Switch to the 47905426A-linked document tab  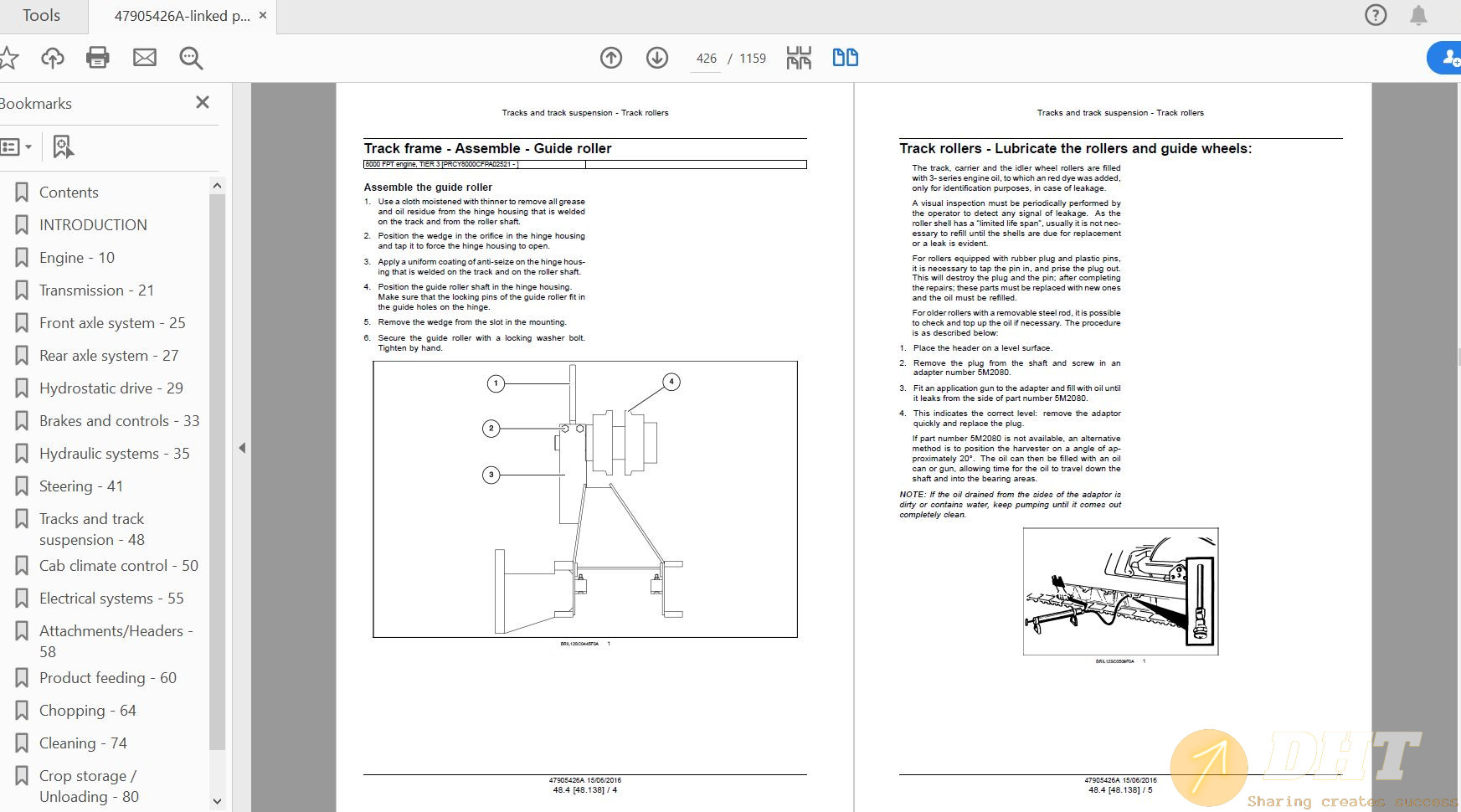point(182,16)
